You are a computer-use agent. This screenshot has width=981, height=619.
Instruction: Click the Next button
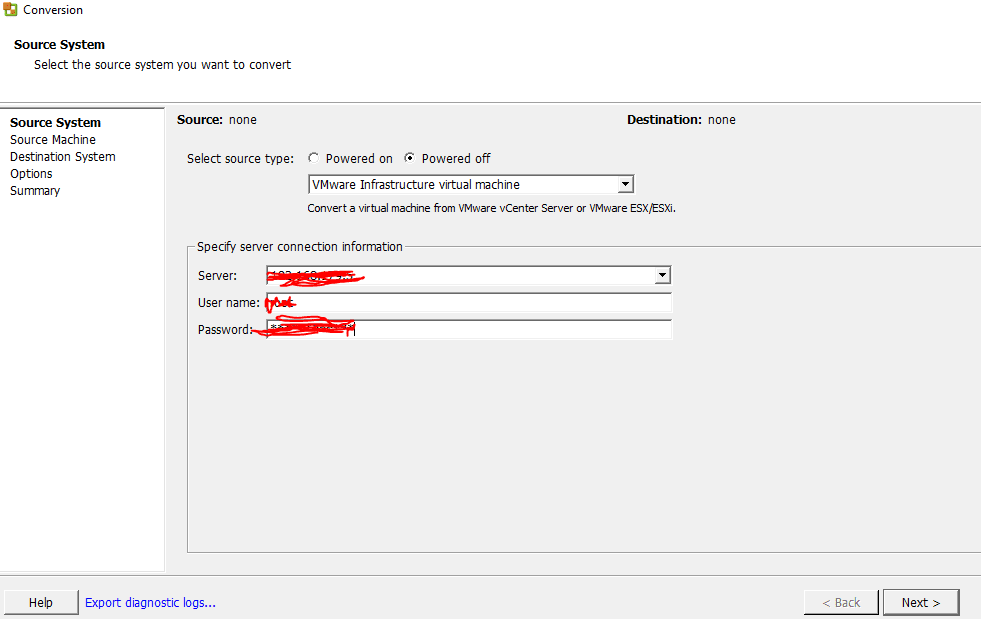[x=921, y=602]
